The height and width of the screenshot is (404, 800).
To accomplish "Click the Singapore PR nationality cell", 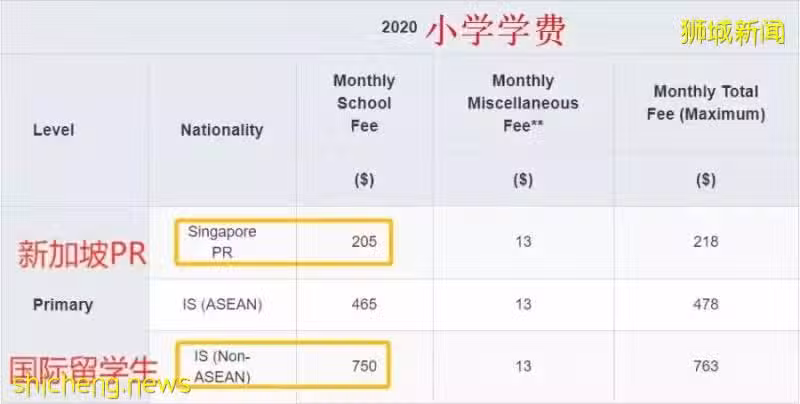I will pos(222,242).
